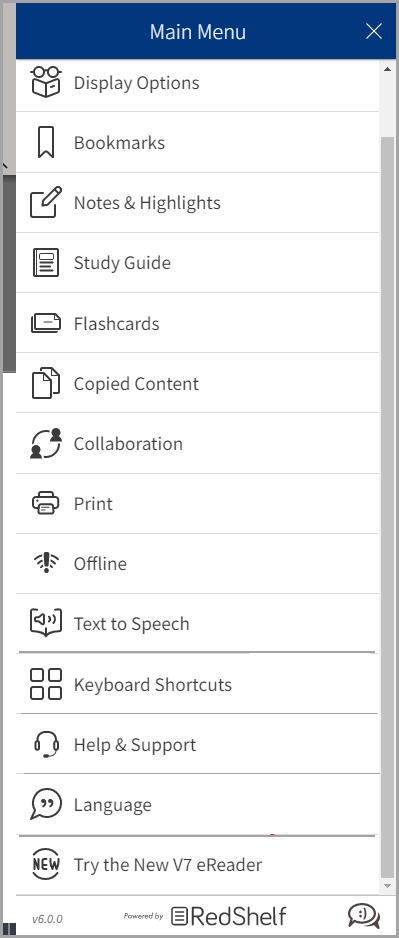The height and width of the screenshot is (938, 399).
Task: Click the Study Guide document icon
Action: [46, 263]
